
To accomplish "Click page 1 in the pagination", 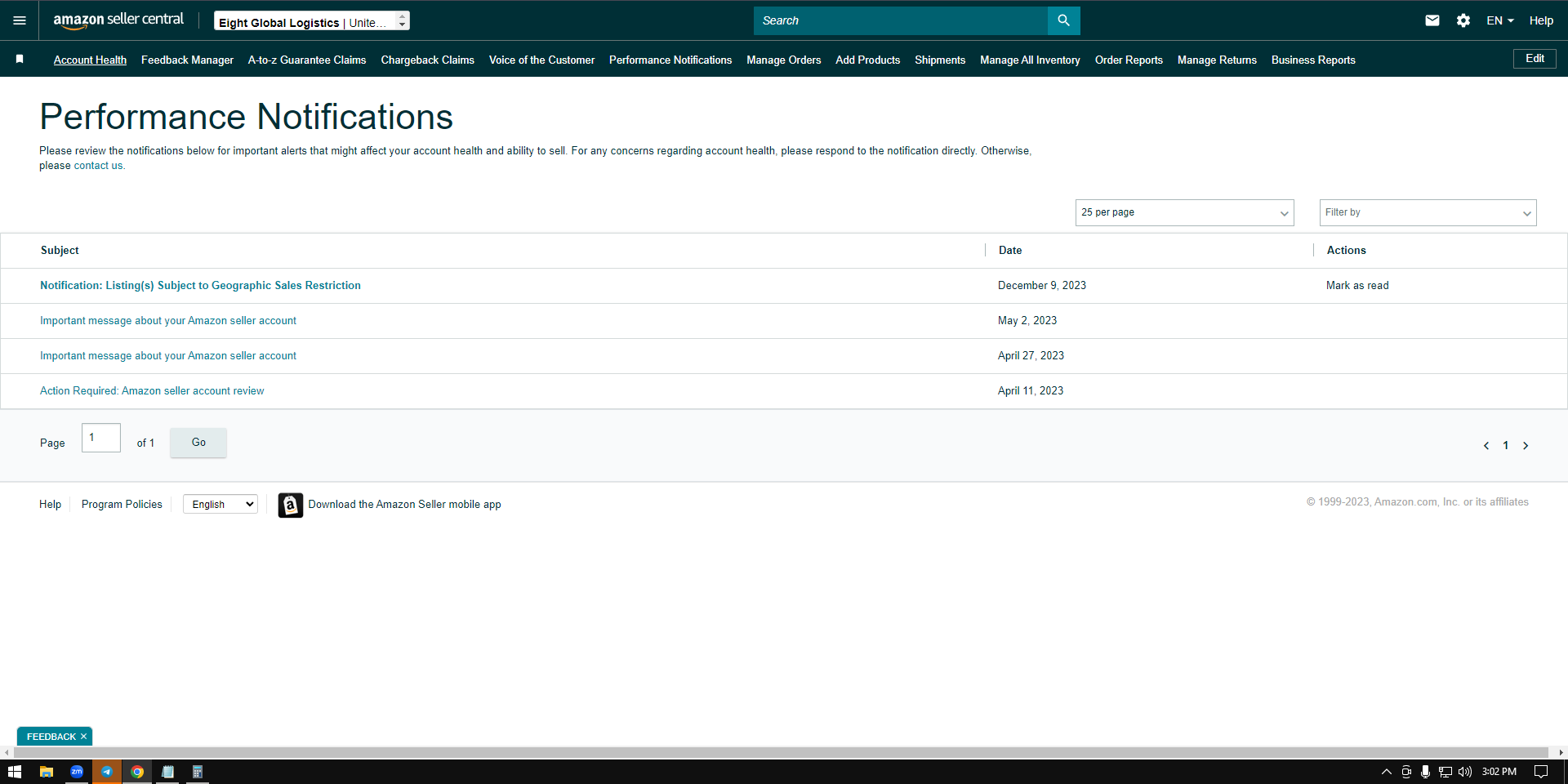I will point(1506,445).
